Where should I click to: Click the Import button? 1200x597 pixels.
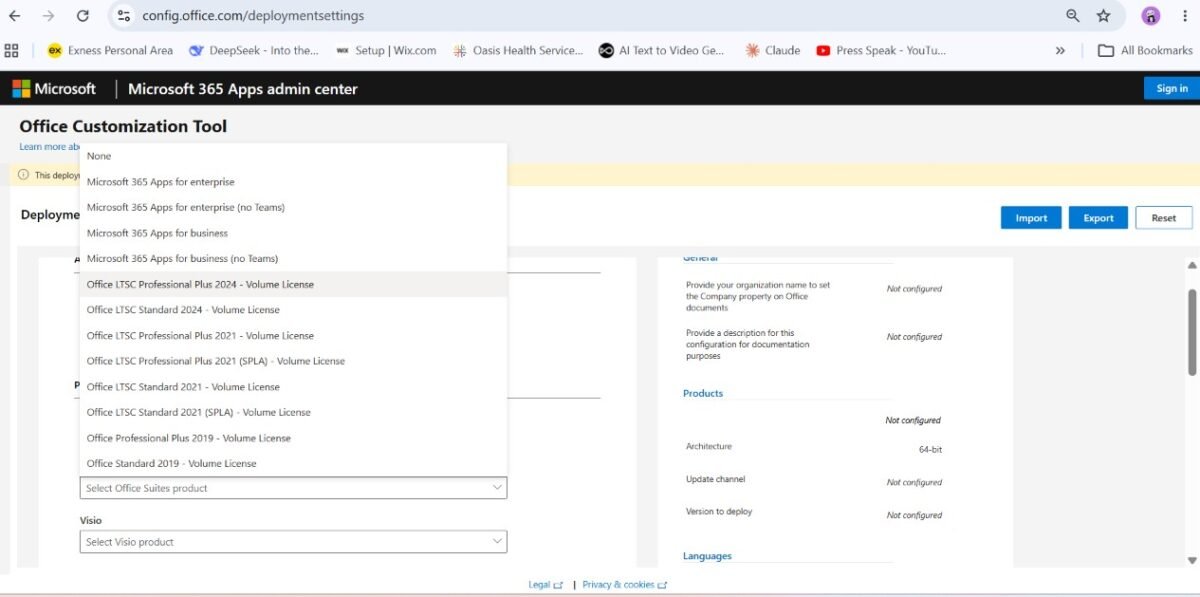click(1031, 218)
